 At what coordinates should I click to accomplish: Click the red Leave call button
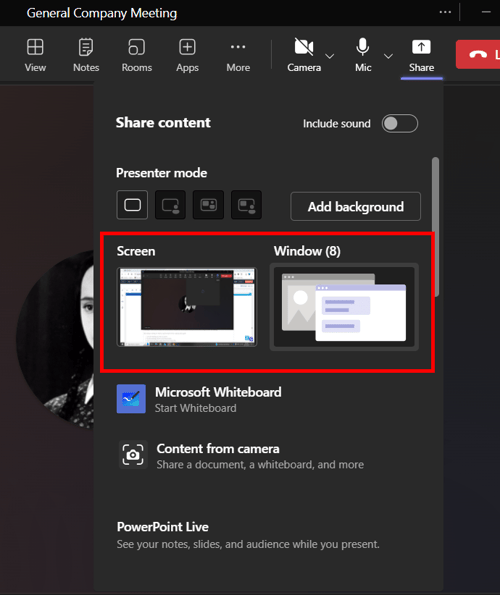pyautogui.click(x=478, y=54)
